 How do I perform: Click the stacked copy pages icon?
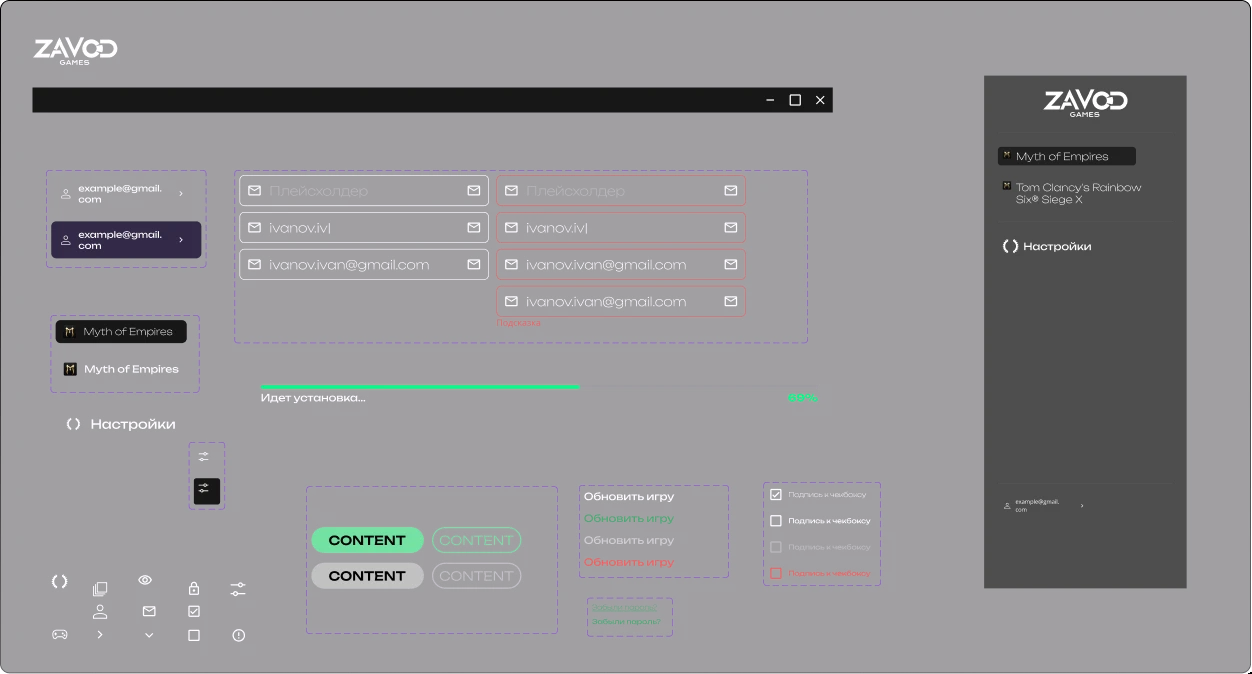100,589
